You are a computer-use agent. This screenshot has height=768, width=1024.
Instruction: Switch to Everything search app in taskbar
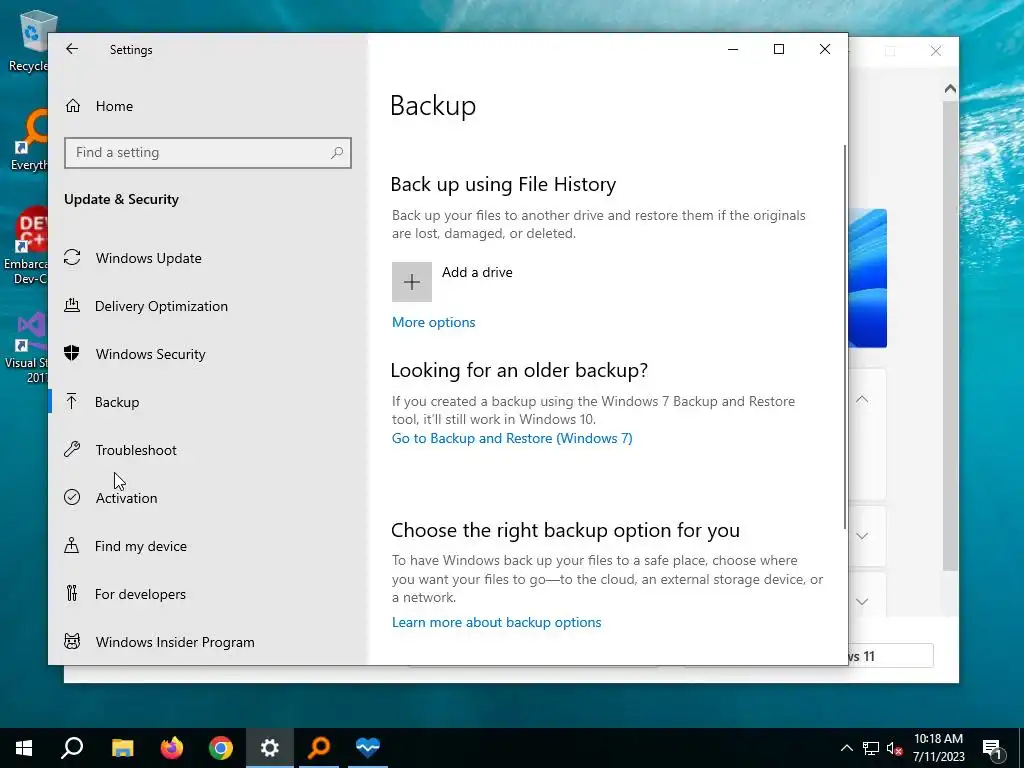319,748
